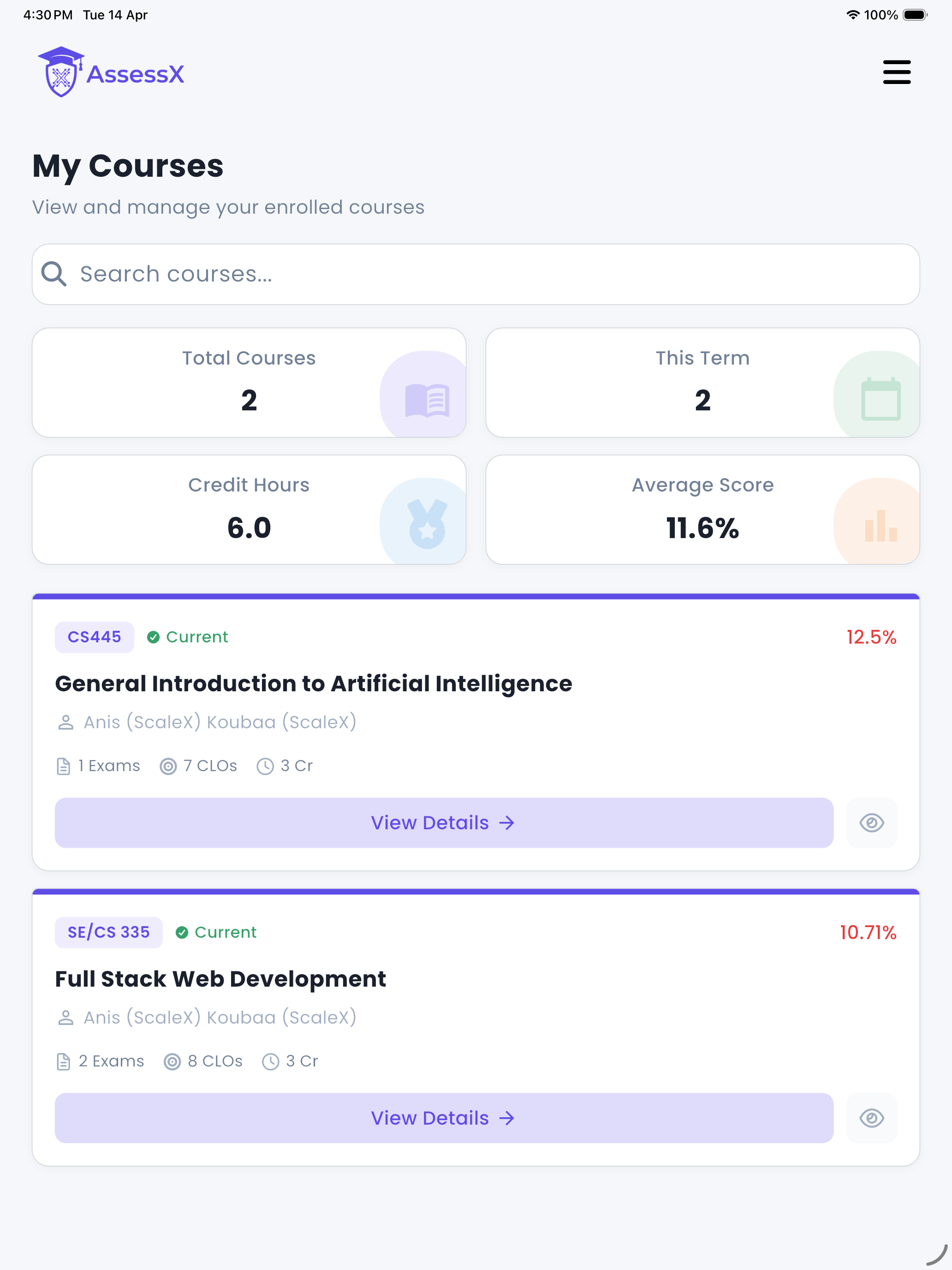Focus the Search courses field
This screenshot has width=952, height=1270.
[476, 274]
